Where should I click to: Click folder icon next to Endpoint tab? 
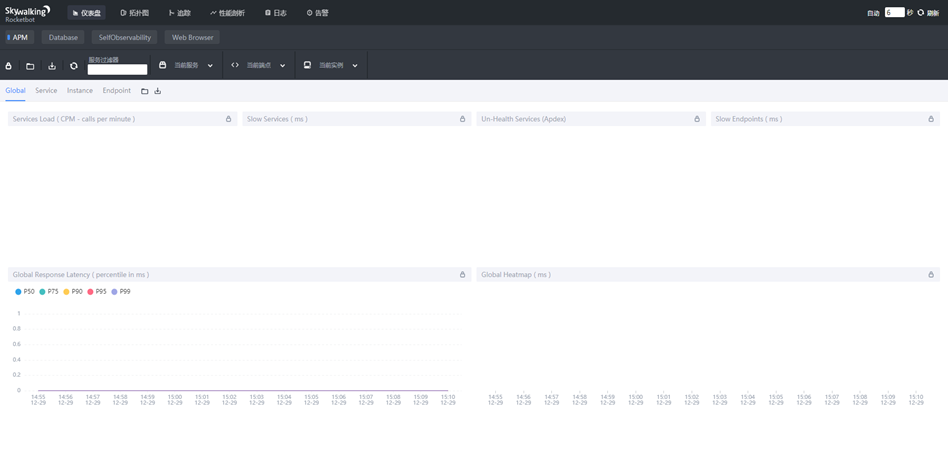[144, 91]
